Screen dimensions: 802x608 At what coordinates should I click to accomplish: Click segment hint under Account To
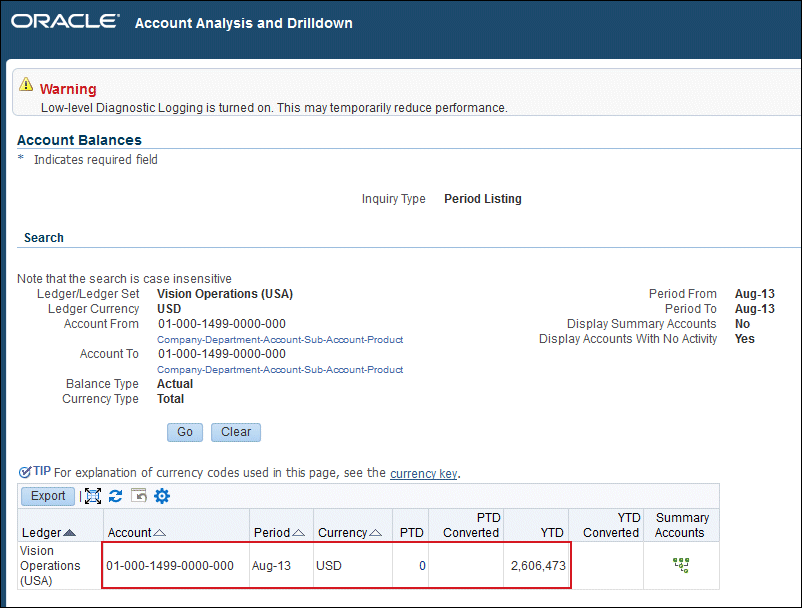pyautogui.click(x=280, y=370)
